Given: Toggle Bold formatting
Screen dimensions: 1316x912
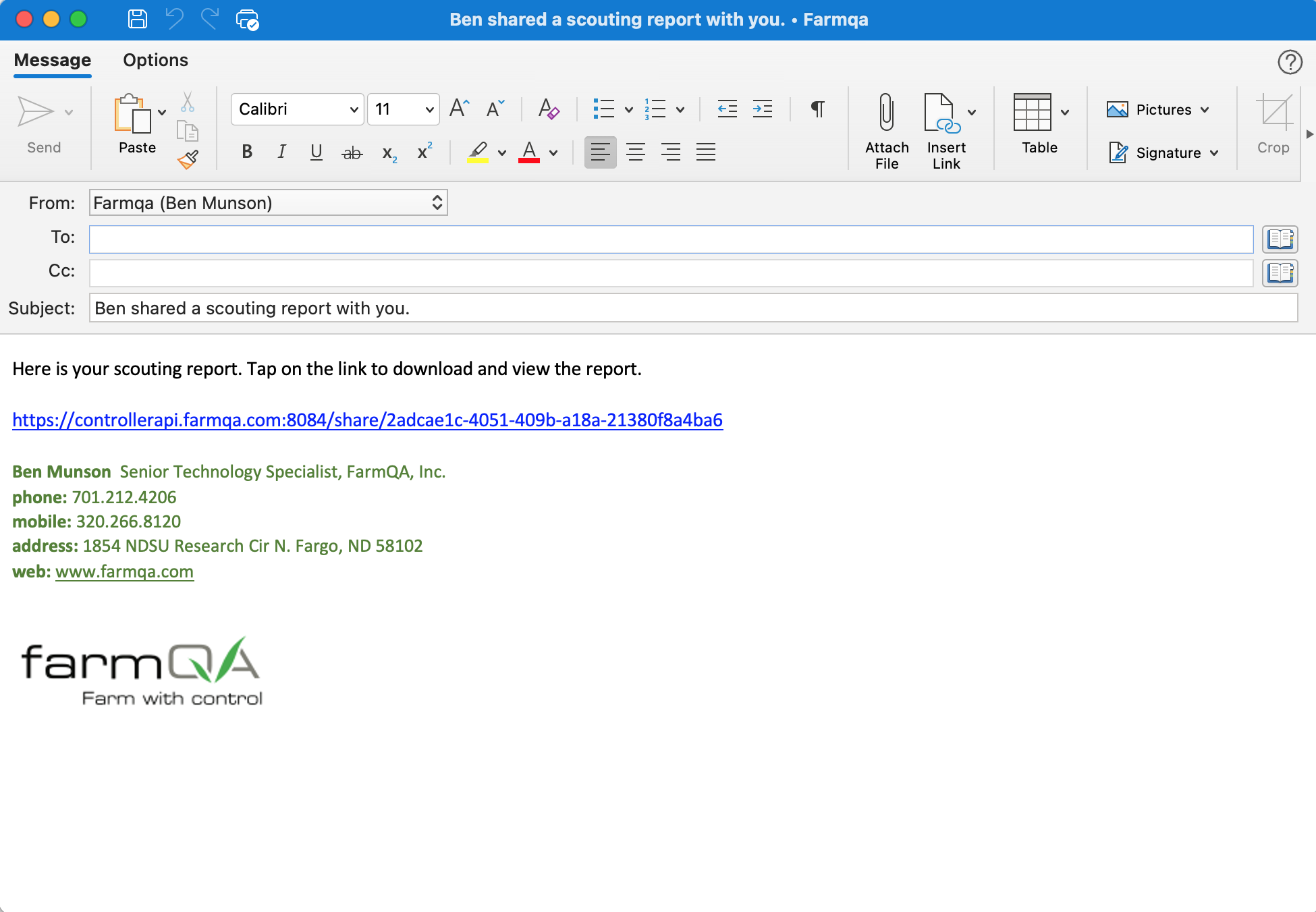Looking at the screenshot, I should 247,152.
